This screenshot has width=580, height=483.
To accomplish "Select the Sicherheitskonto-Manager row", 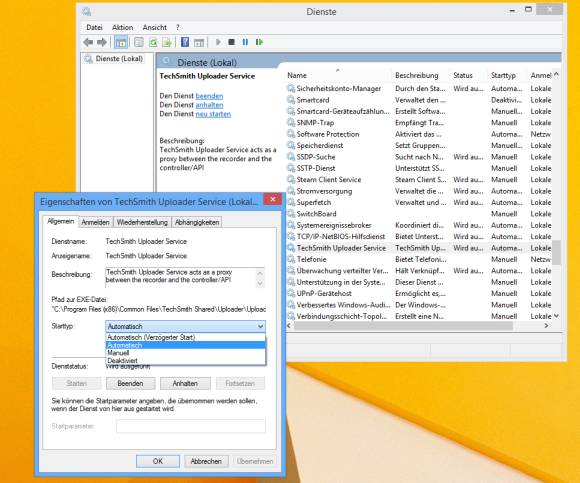I will pos(419,88).
